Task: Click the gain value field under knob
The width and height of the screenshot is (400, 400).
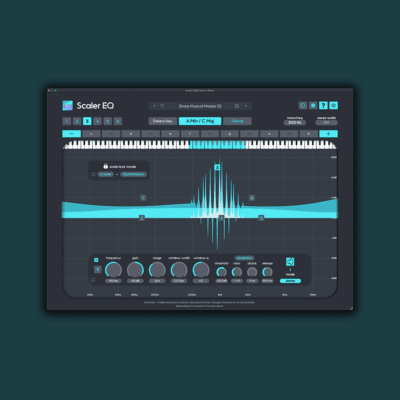Action: tap(135, 281)
